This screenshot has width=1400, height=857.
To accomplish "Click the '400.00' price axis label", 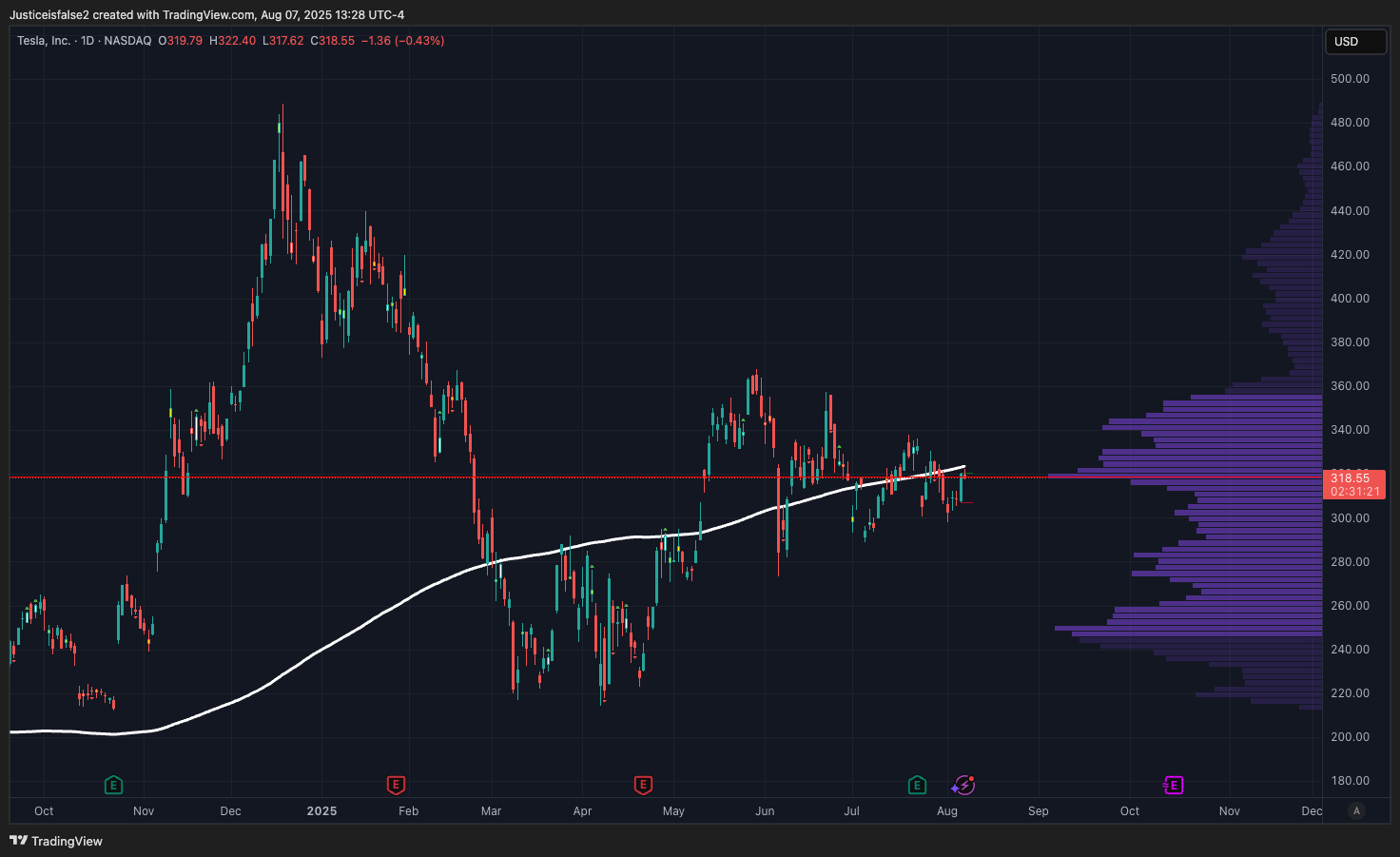I will [x=1350, y=299].
